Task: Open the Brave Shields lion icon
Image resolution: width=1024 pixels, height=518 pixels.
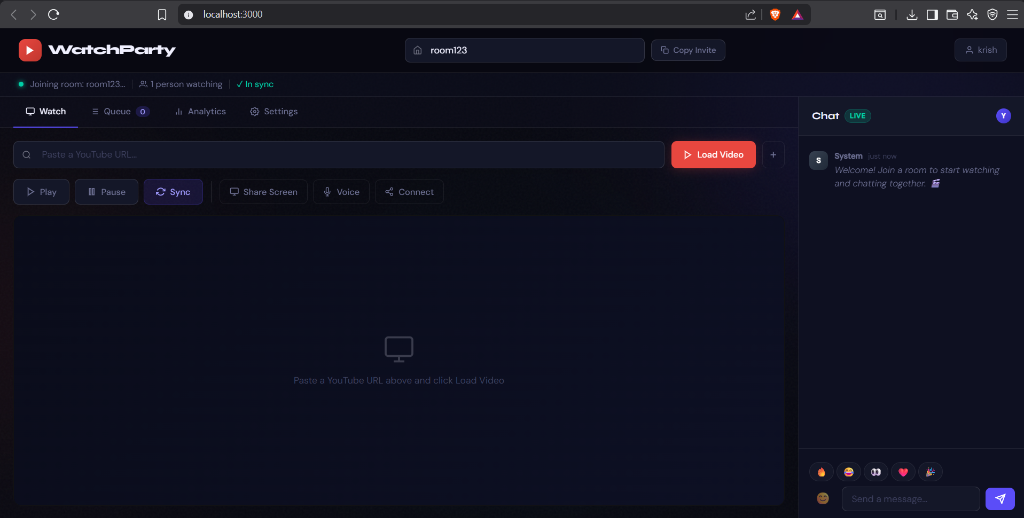Action: tap(775, 14)
